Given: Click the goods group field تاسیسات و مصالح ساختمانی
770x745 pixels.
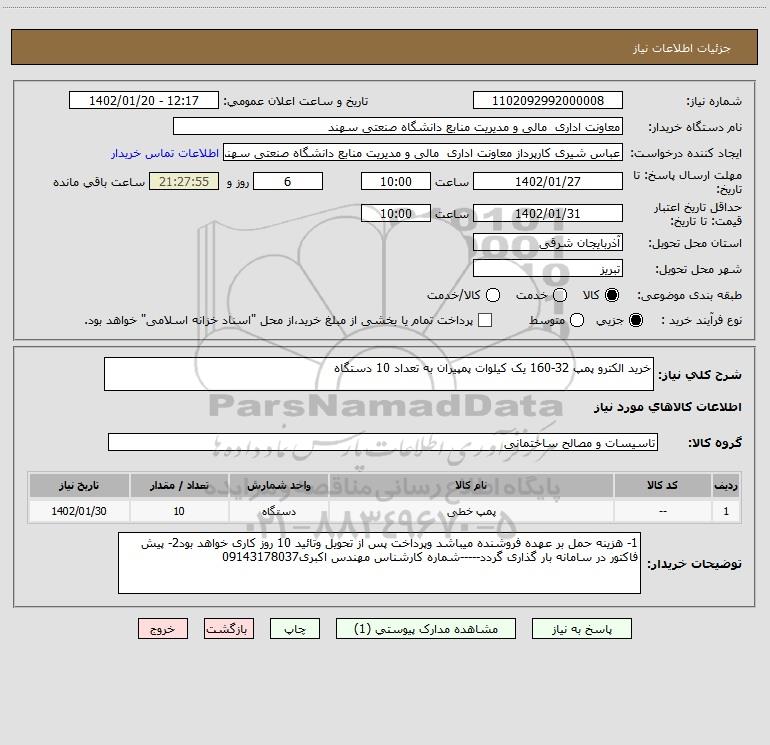Looking at the screenshot, I should (383, 442).
